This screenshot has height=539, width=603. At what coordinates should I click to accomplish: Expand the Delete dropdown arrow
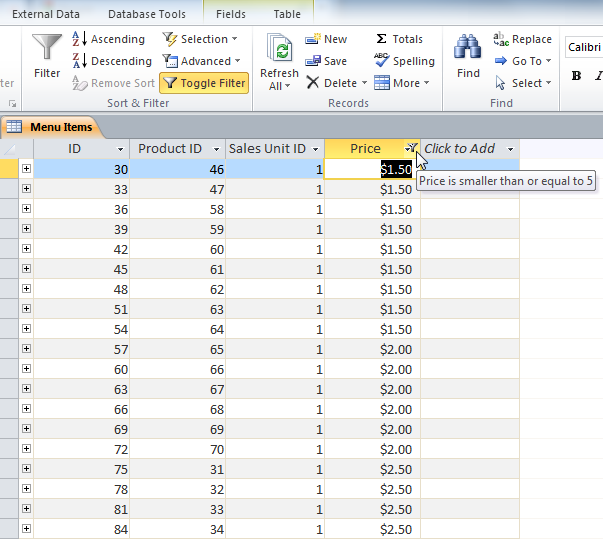pyautogui.click(x=364, y=83)
